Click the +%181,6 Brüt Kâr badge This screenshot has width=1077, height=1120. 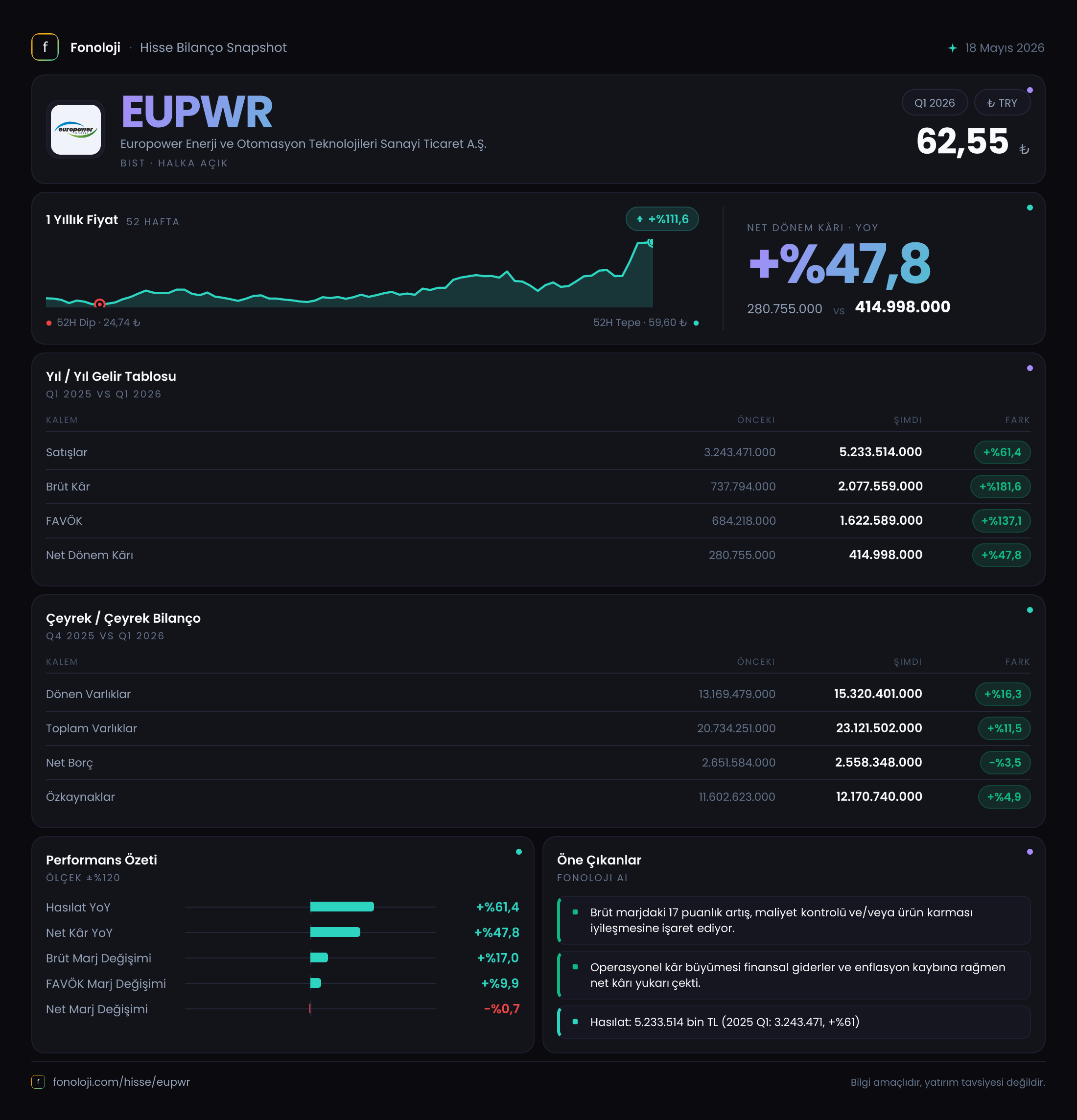pyautogui.click(x=1000, y=487)
